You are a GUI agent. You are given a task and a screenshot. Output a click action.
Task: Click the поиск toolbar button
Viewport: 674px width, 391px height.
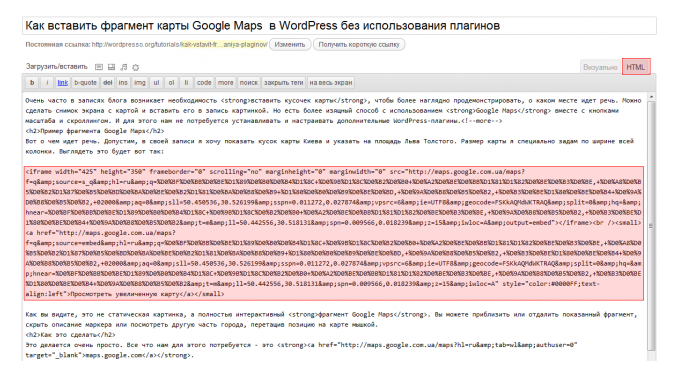click(248, 82)
